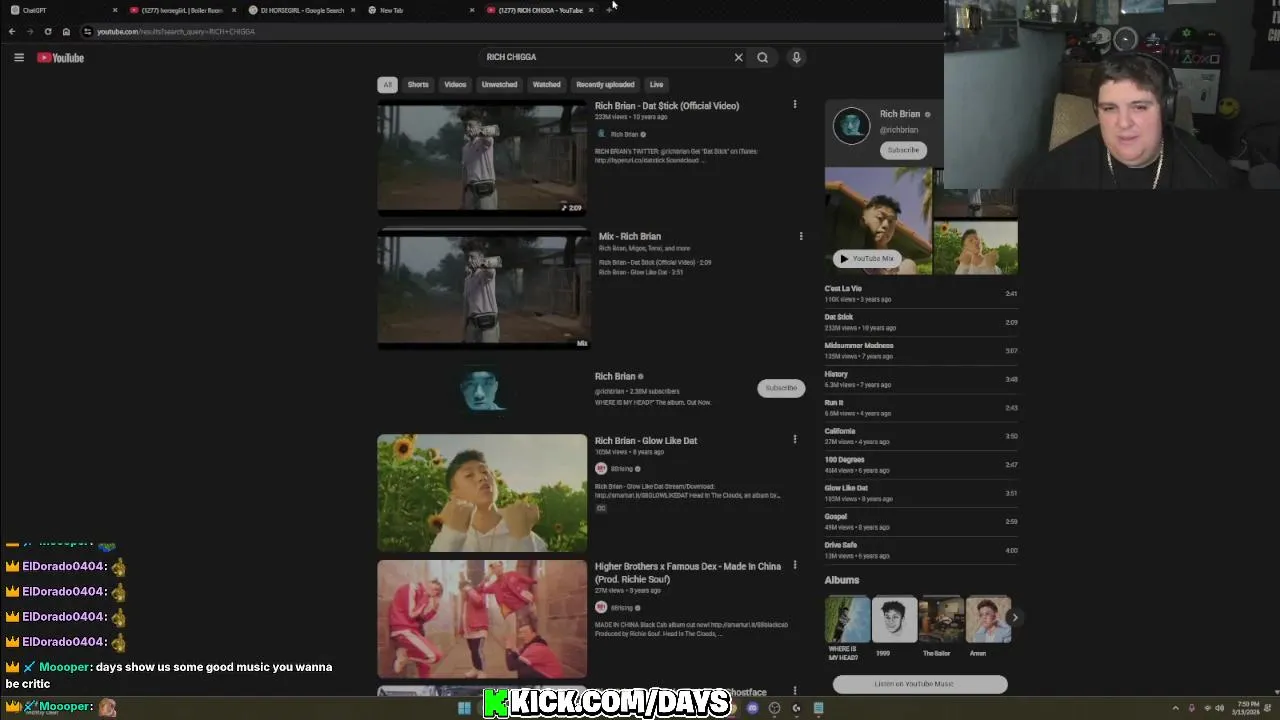This screenshot has height=720, width=1280.
Task: Open Mix - Rich Brian title link
Action: pyautogui.click(x=630, y=237)
